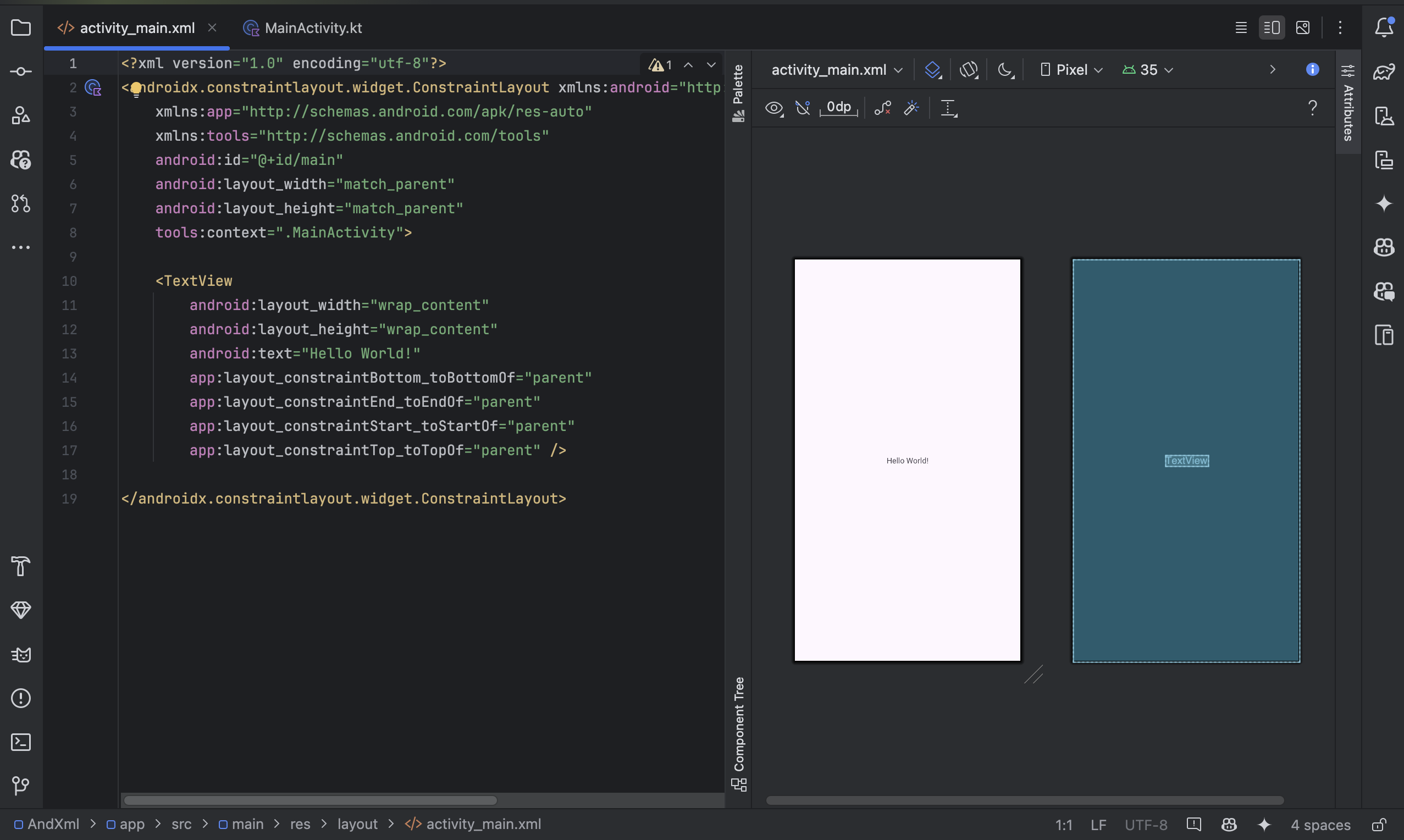Open the API 35 version dropdown
Viewport: 1404px width, 840px height.
1147,70
